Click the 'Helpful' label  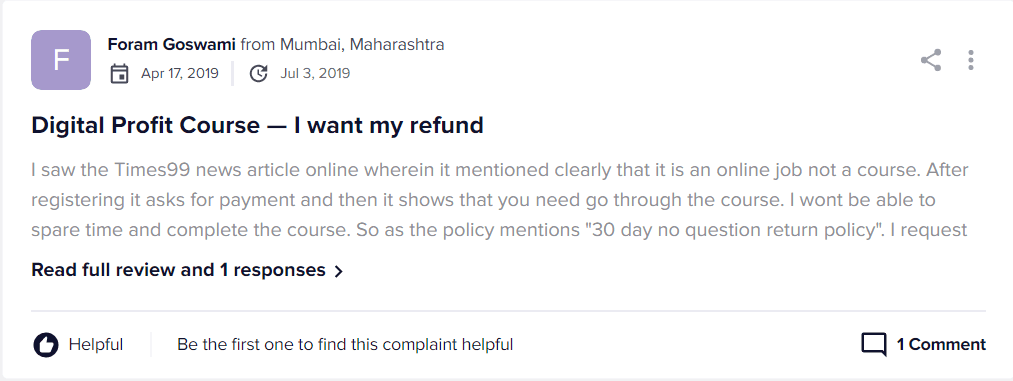coord(96,345)
